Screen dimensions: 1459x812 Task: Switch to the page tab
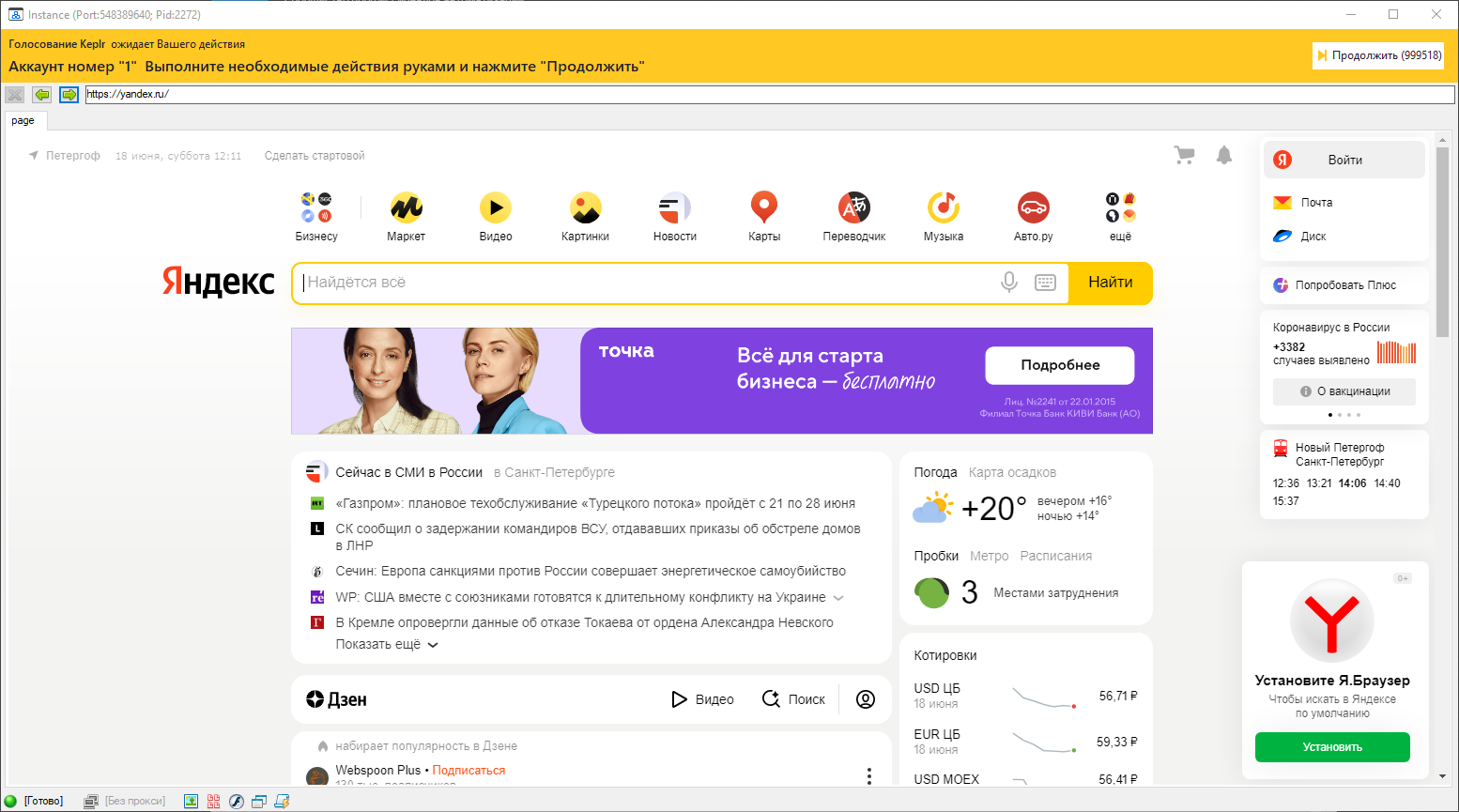23,120
